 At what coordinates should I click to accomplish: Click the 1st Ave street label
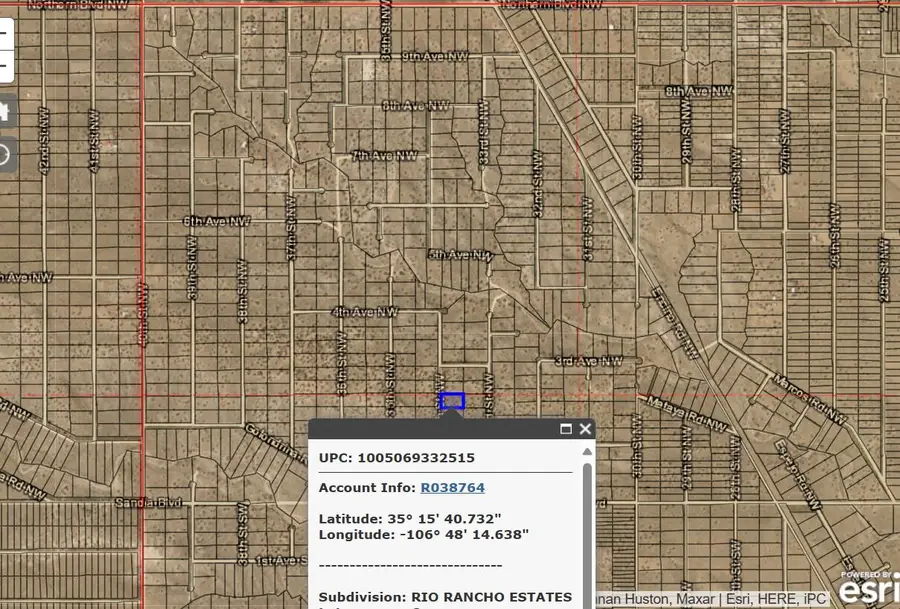281,561
